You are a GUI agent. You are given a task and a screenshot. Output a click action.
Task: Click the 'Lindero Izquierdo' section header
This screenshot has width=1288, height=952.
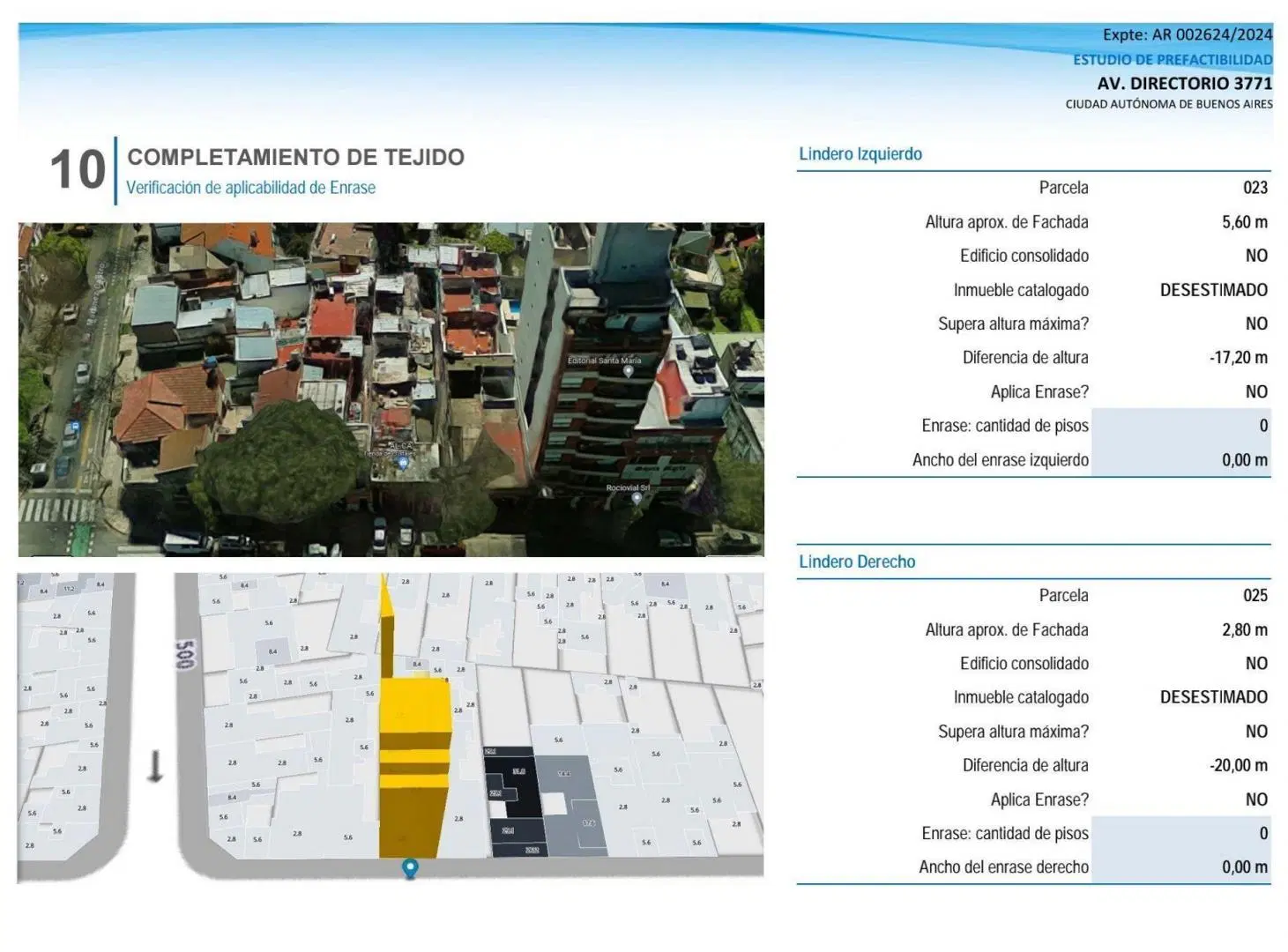[x=860, y=154]
